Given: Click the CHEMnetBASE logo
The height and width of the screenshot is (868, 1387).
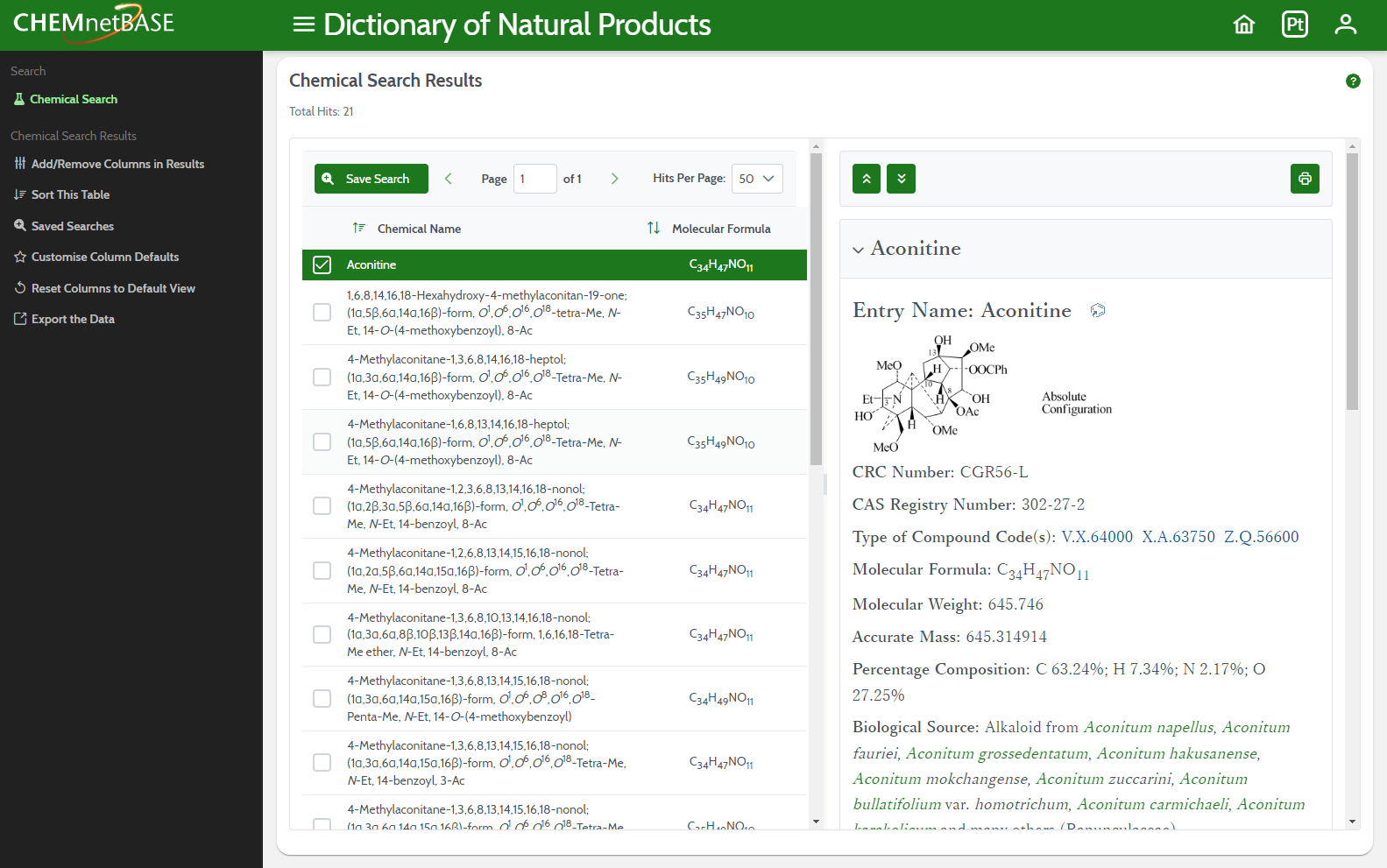Looking at the screenshot, I should 94,22.
